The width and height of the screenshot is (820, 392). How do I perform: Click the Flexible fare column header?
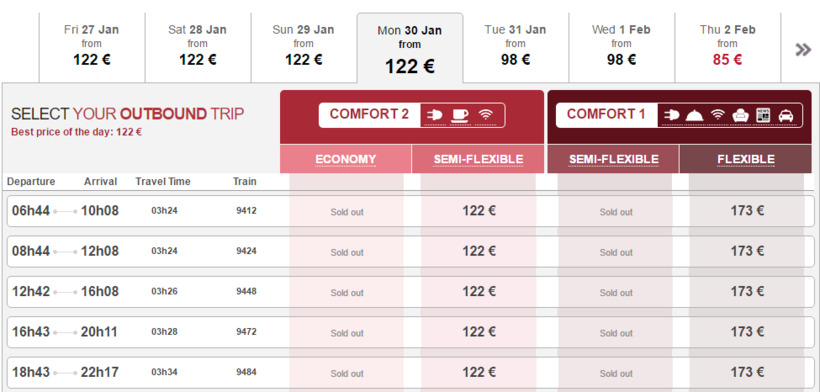click(746, 159)
